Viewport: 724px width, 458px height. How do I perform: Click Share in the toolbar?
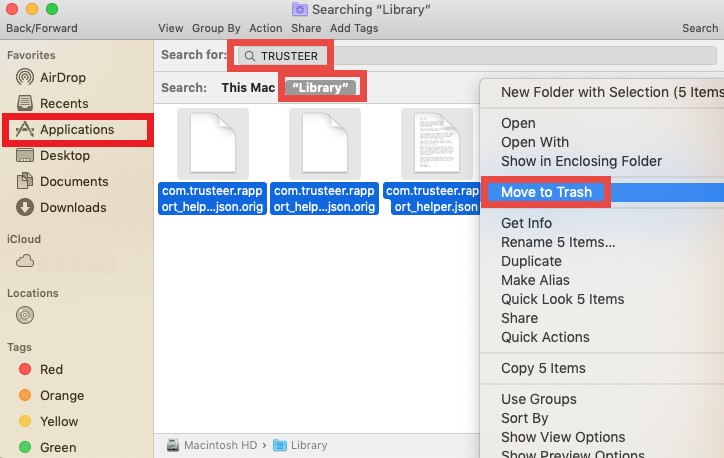click(306, 28)
